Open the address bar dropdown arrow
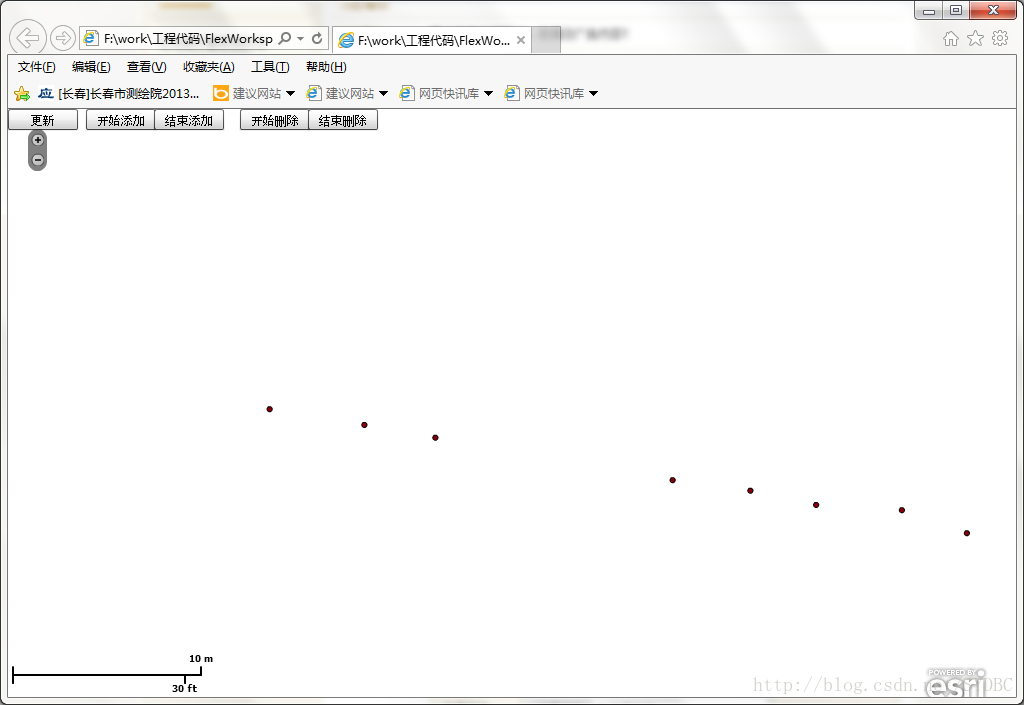1024x705 pixels. [x=300, y=39]
